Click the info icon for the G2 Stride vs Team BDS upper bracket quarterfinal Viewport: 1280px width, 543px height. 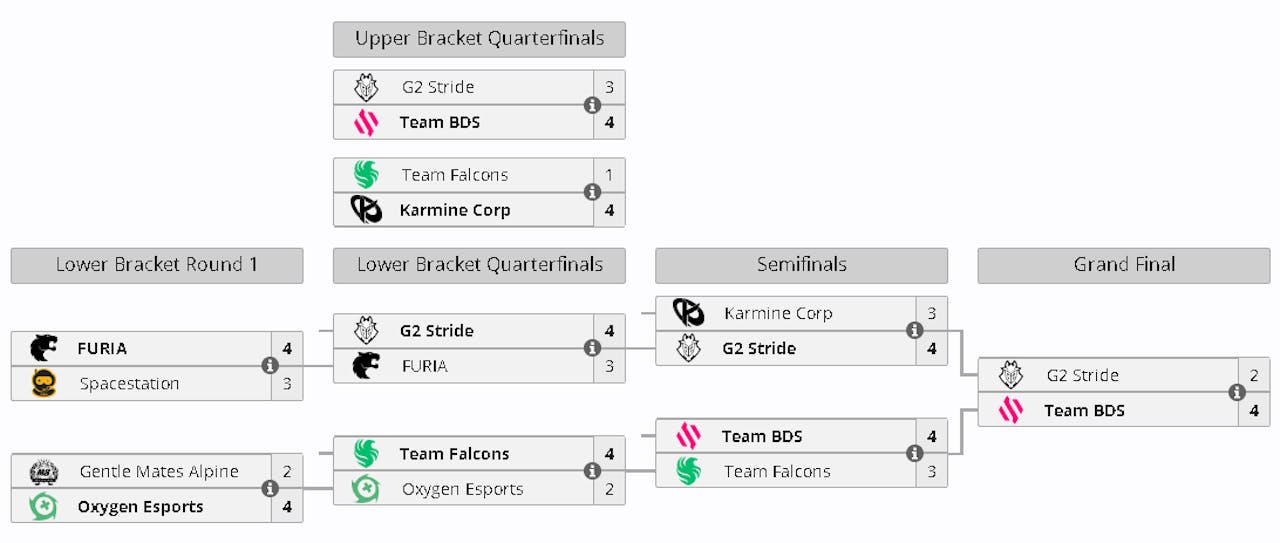592,105
